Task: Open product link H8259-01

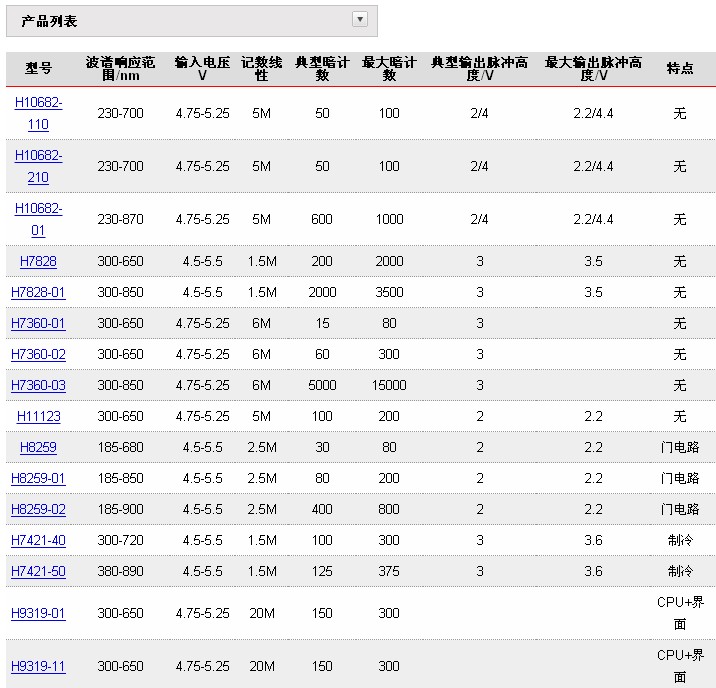Action: click(x=38, y=478)
